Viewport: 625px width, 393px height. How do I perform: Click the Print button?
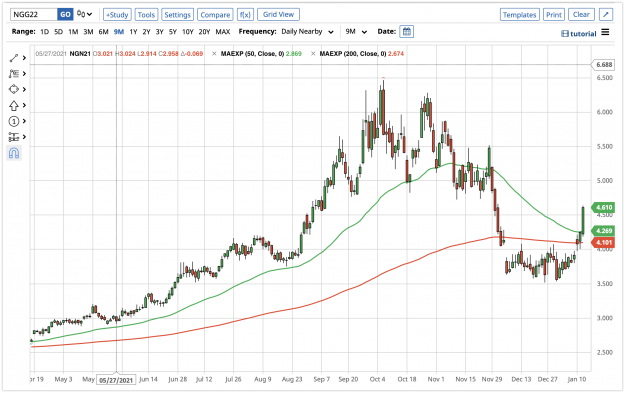554,15
